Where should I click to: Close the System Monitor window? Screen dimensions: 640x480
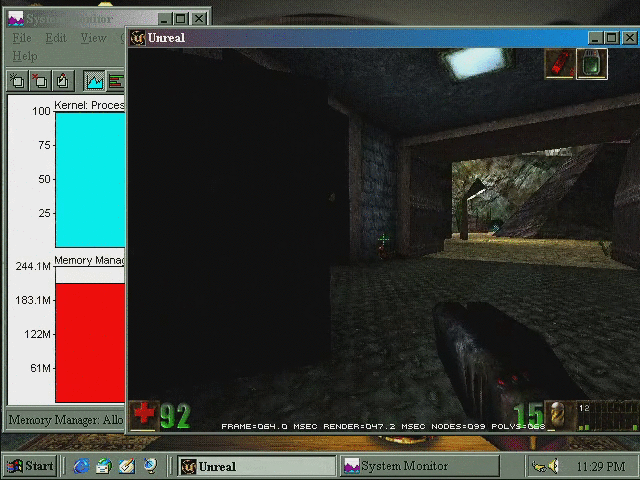click(199, 19)
